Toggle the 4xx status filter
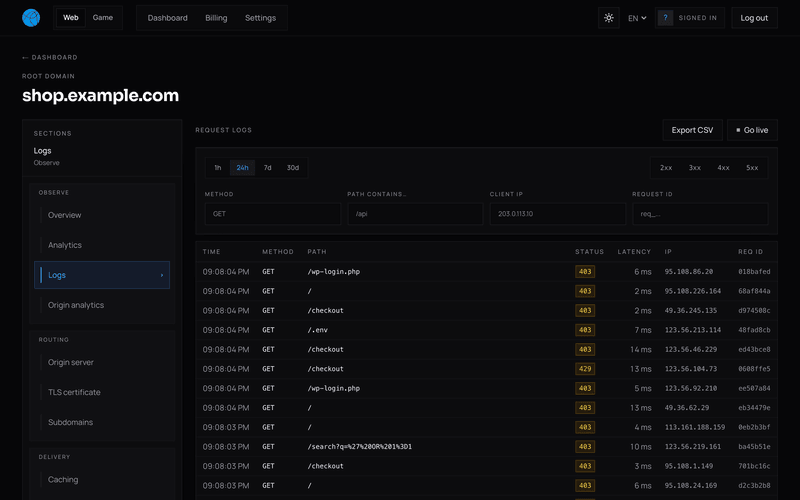 [723, 167]
